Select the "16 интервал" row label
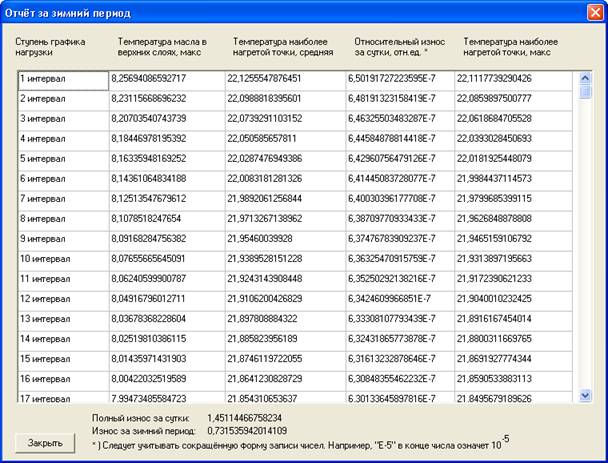Screen dimensions: 608x463 pyautogui.click(x=61, y=378)
